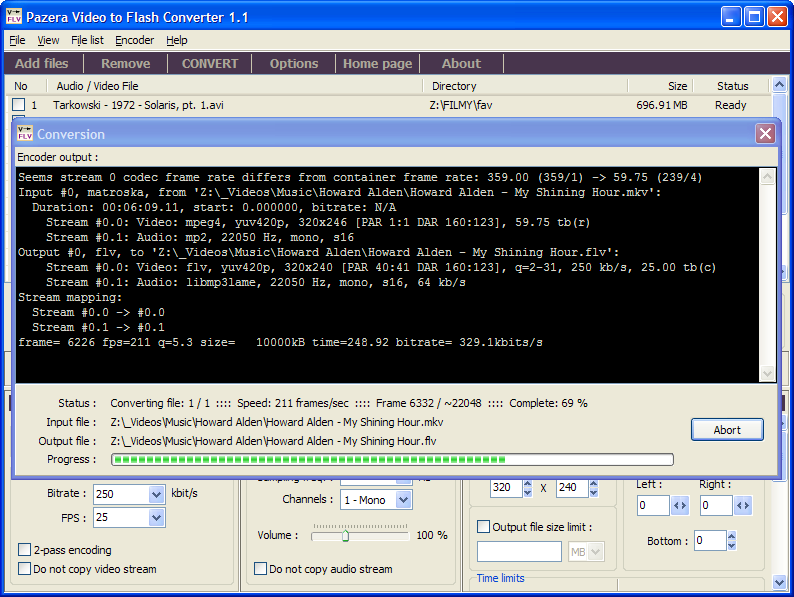Click the Bottom crop value field

point(710,540)
